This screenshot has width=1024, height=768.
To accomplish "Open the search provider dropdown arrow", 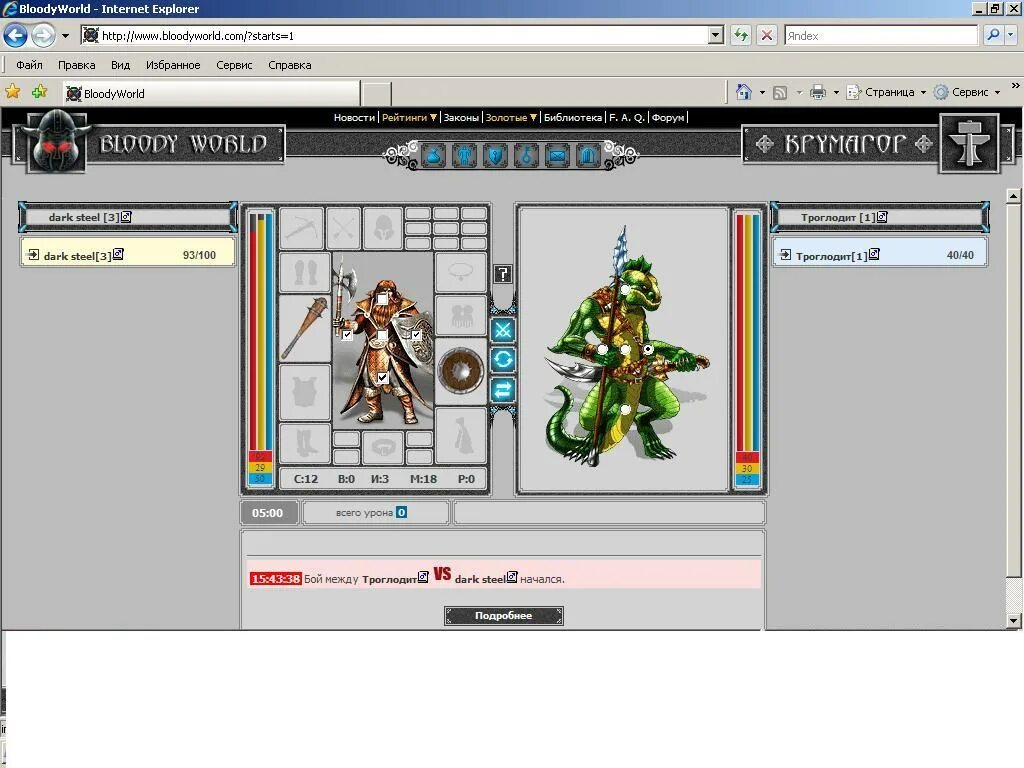I will coord(1010,35).
